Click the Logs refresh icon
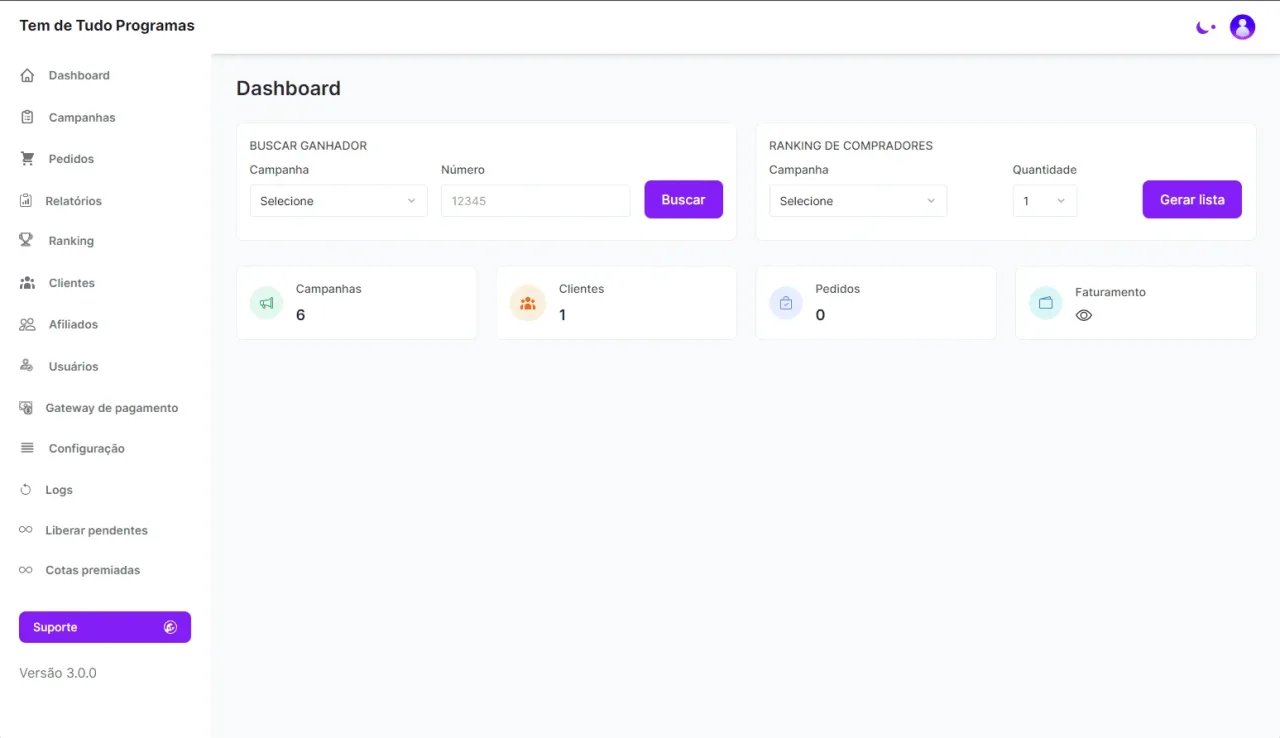This screenshot has height=738, width=1280. tap(26, 490)
